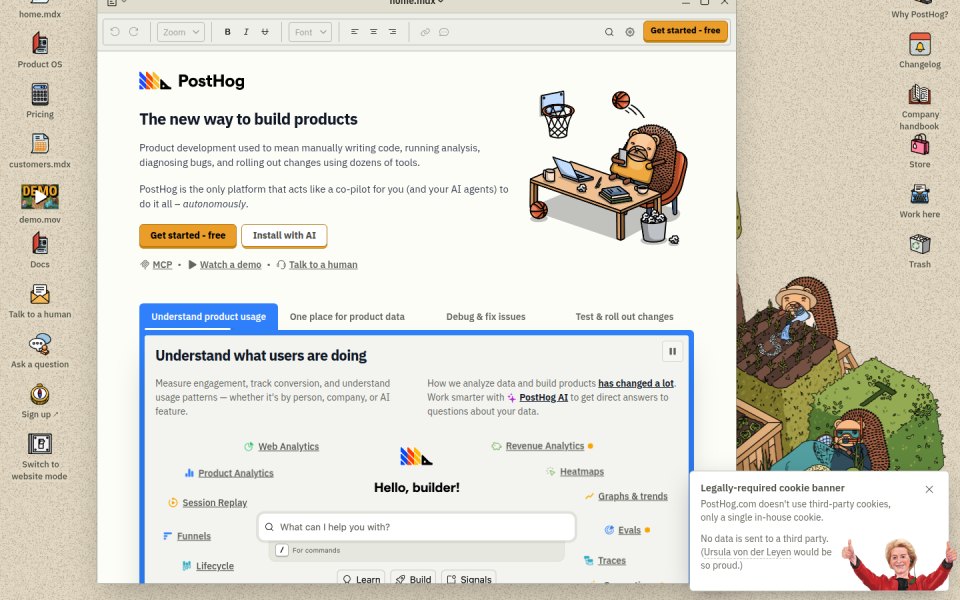Pause the auto-rotating feature slideshow

point(672,351)
